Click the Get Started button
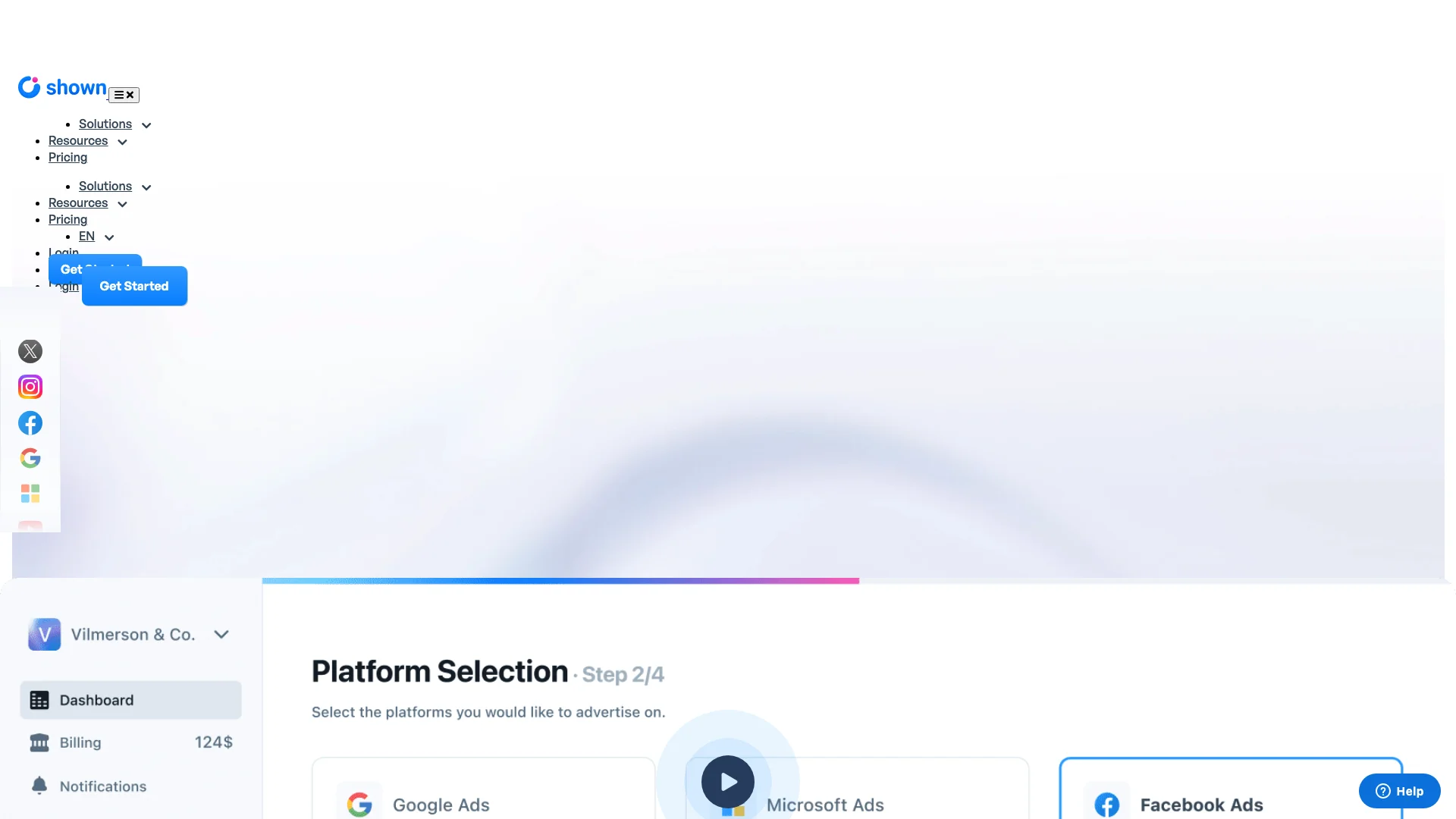The height and width of the screenshot is (819, 1456). pyautogui.click(x=134, y=286)
